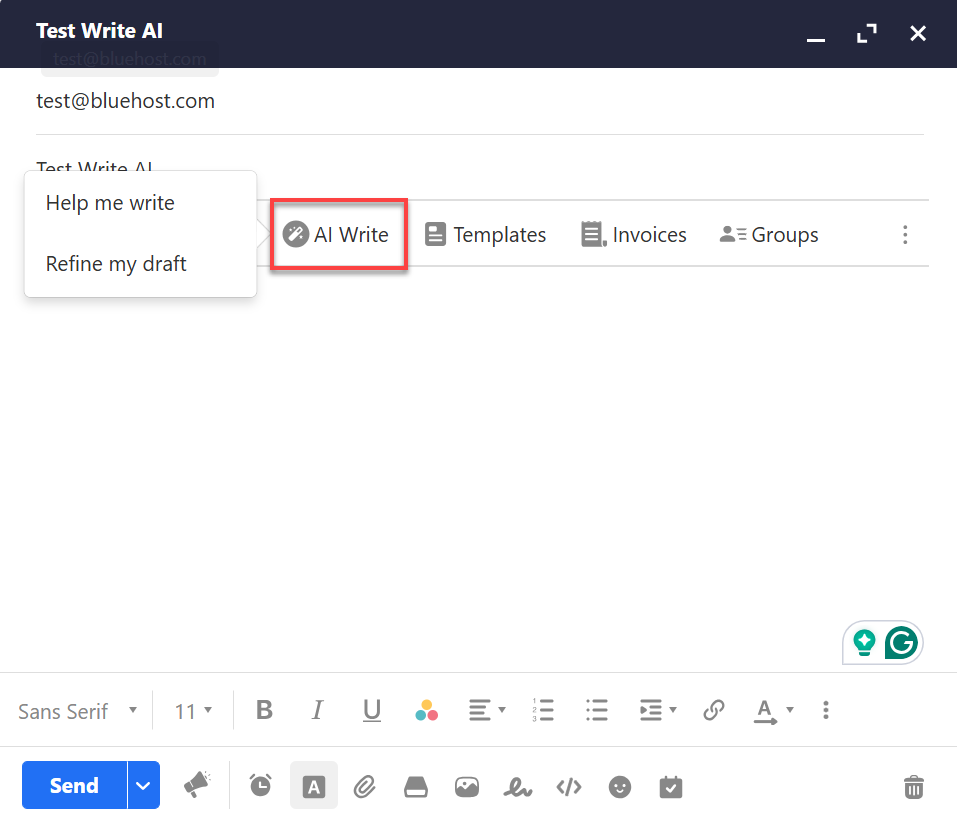Viewport: 957px width, 821px height.
Task: Click the calendar checkmark icon
Action: [x=671, y=786]
